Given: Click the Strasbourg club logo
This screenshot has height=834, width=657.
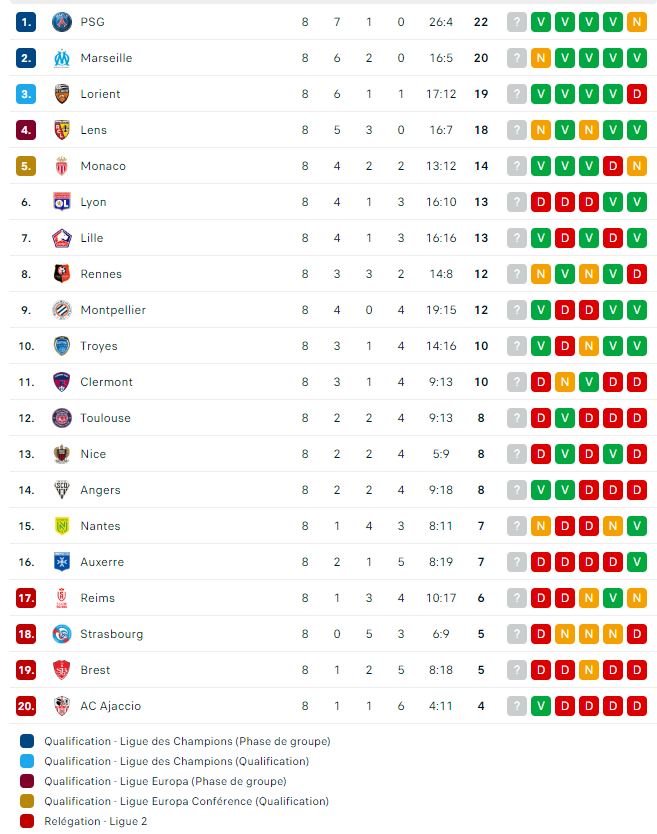Looking at the screenshot, I should click(62, 634).
